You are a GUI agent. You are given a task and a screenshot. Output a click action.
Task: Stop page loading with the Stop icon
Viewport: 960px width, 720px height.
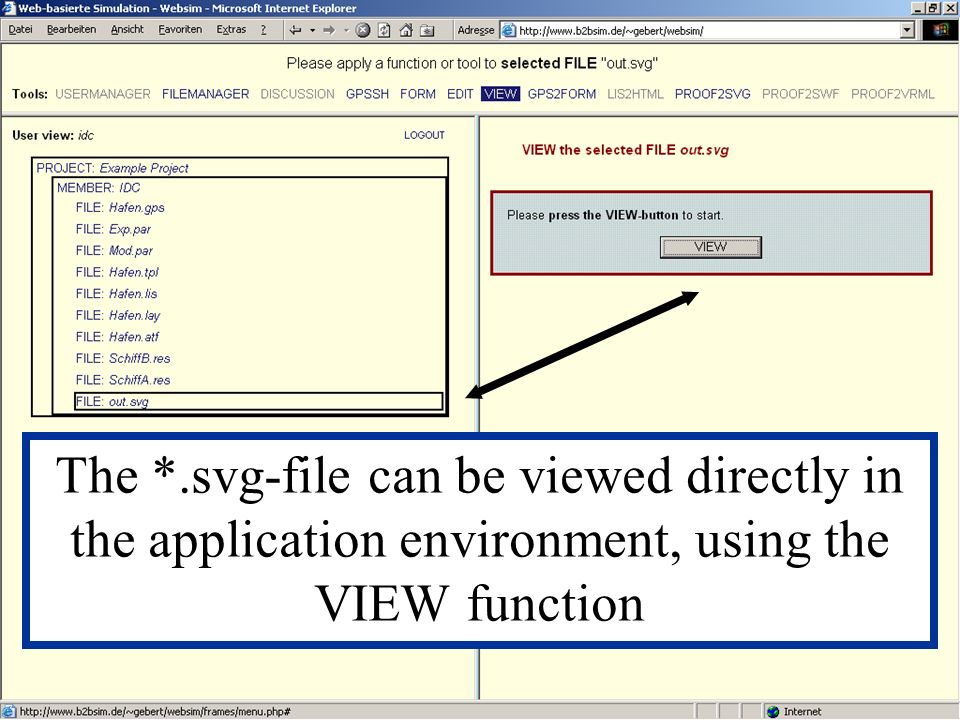pos(363,30)
